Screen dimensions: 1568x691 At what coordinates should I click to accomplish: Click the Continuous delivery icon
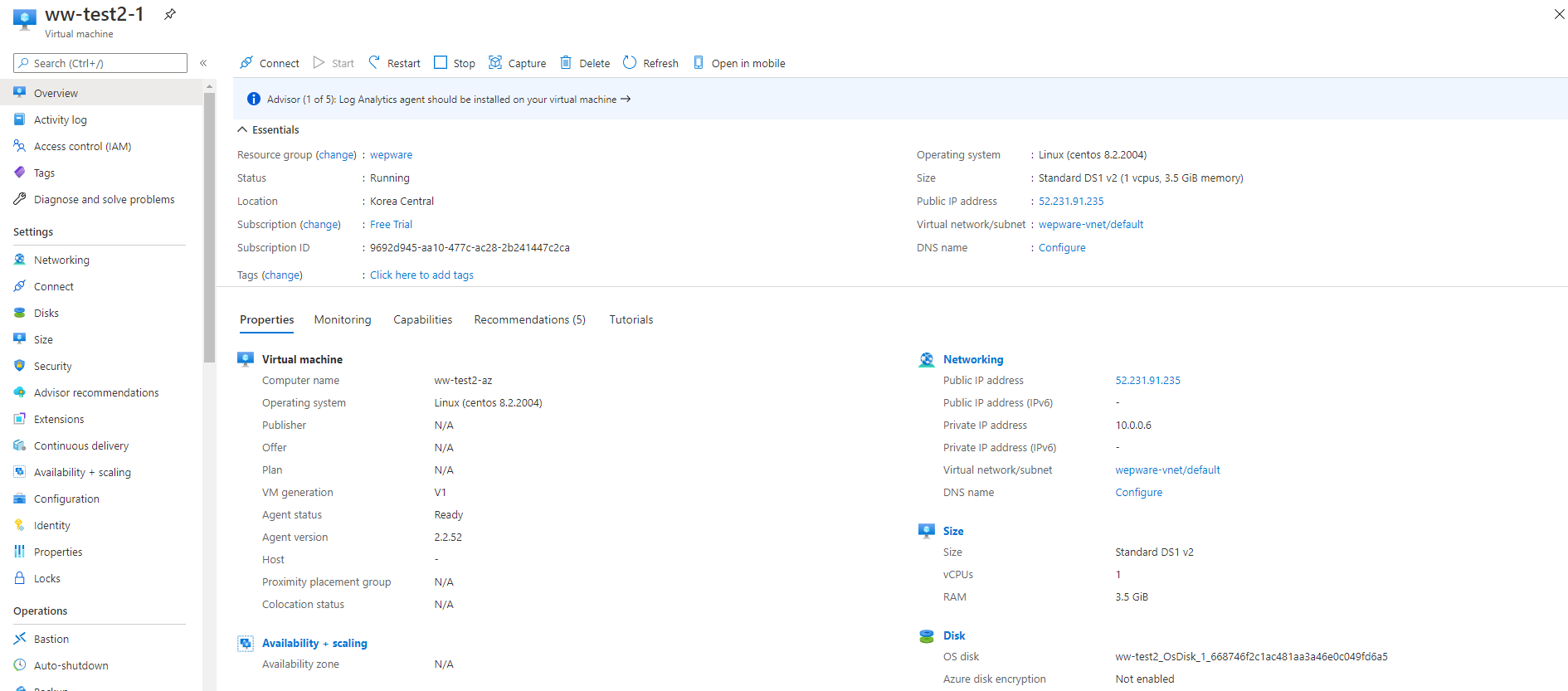point(20,445)
